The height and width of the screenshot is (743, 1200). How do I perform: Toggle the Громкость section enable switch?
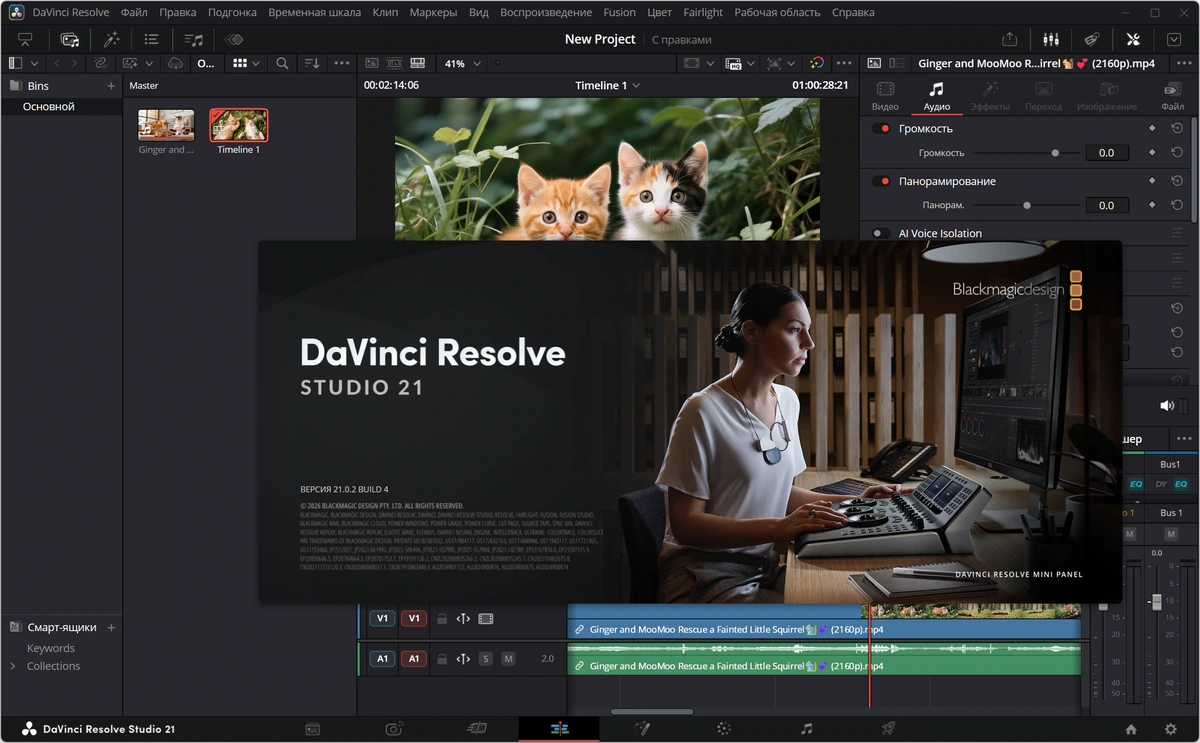click(881, 129)
